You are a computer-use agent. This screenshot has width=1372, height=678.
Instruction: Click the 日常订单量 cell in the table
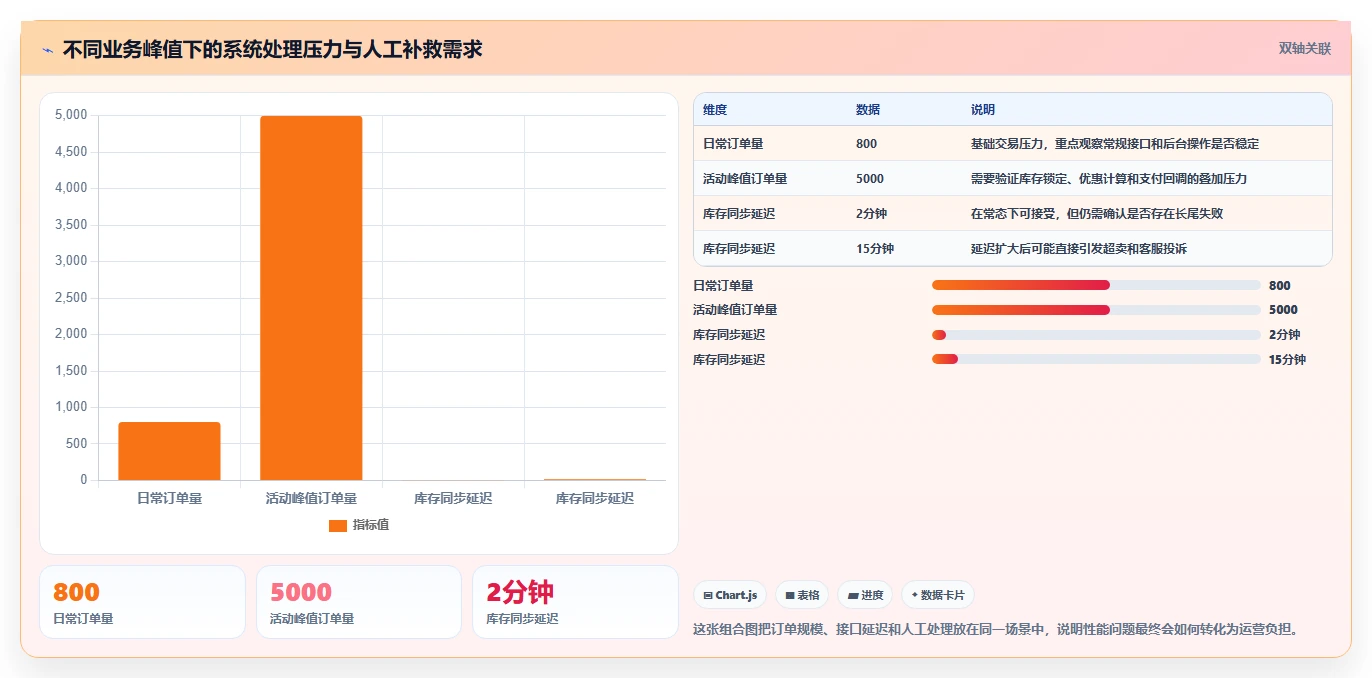pos(733,144)
